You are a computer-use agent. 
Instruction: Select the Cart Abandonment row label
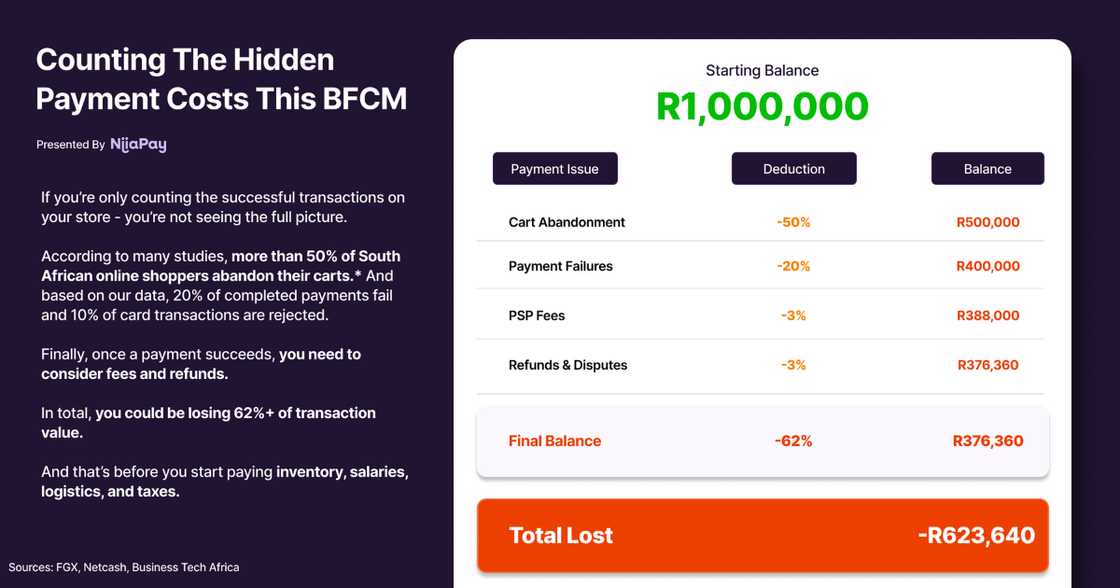566,222
